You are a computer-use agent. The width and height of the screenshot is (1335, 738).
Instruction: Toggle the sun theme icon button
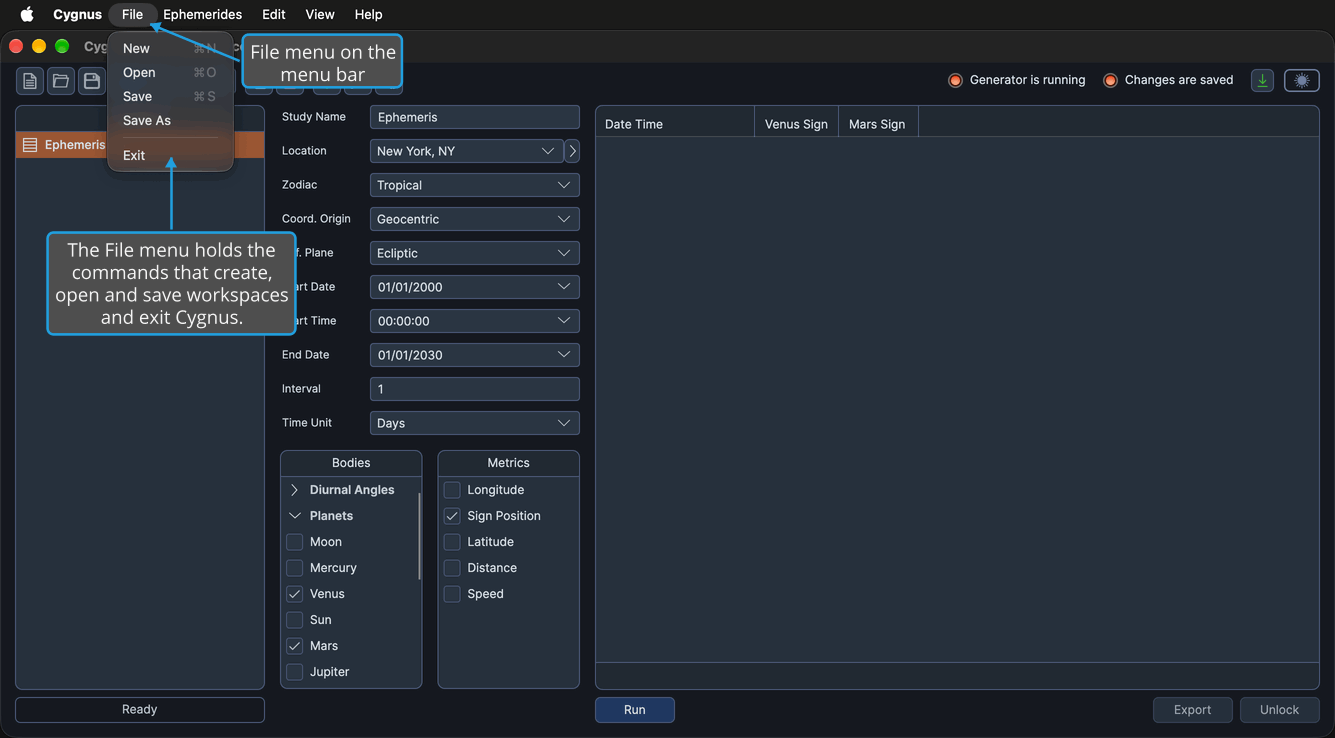1302,81
